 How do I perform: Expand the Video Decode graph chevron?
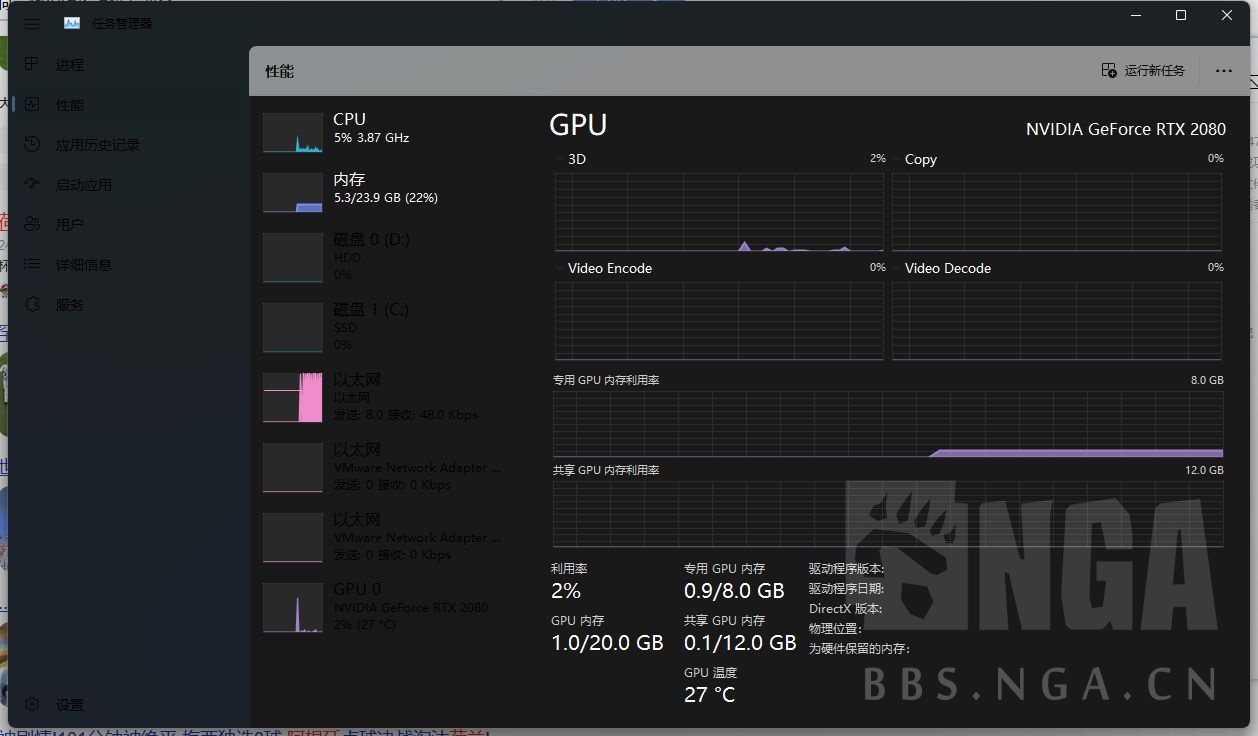pos(897,268)
